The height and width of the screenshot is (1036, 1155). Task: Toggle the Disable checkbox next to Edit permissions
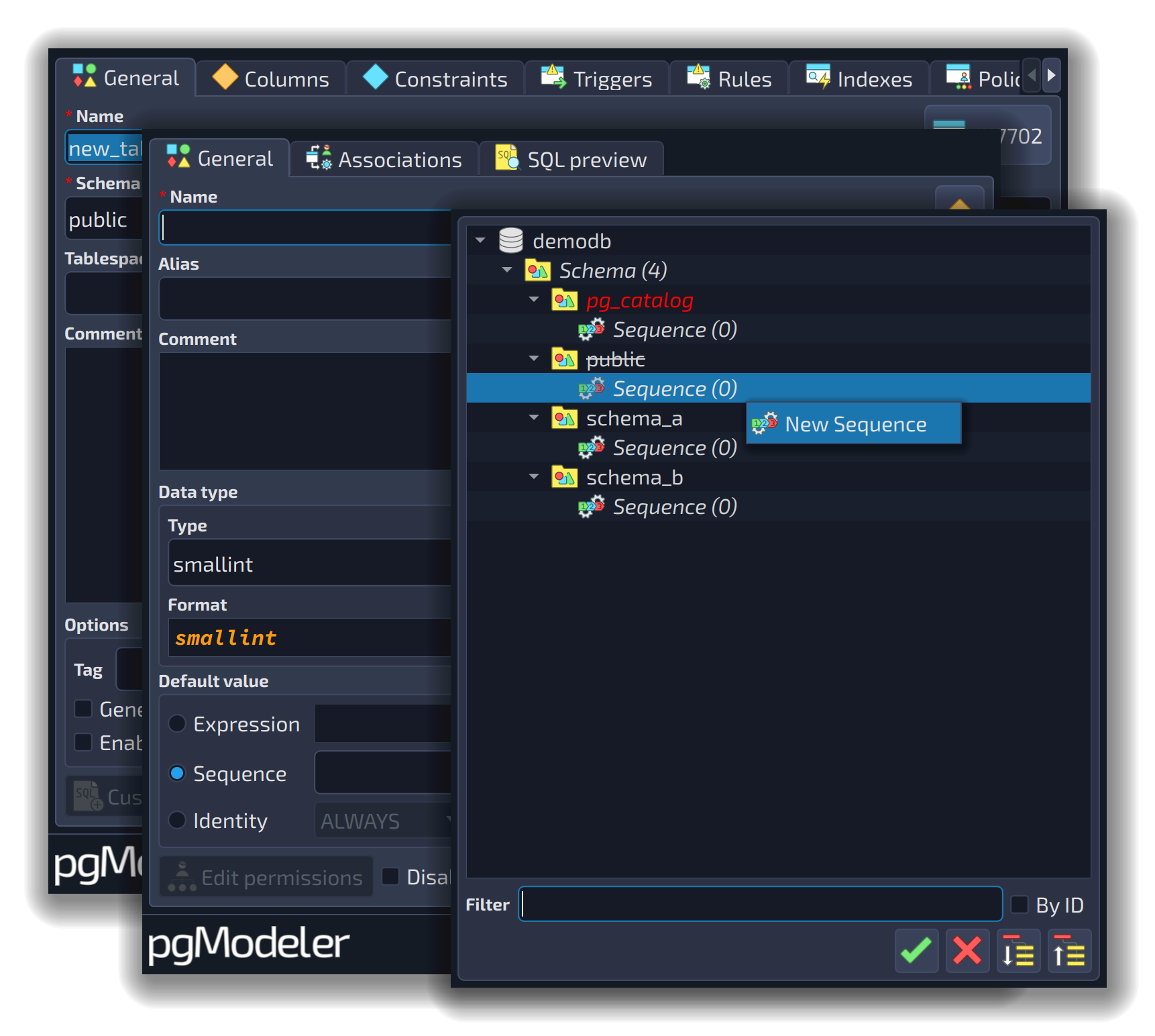[x=390, y=876]
